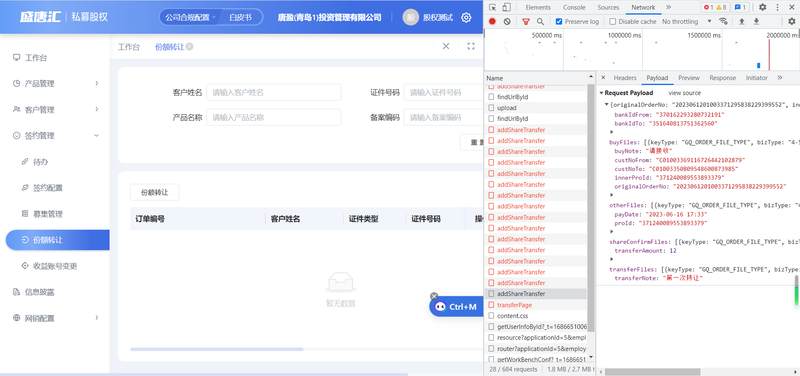800x376 pixels.
Task: Click the inspect element picker icon
Action: (x=492, y=7)
